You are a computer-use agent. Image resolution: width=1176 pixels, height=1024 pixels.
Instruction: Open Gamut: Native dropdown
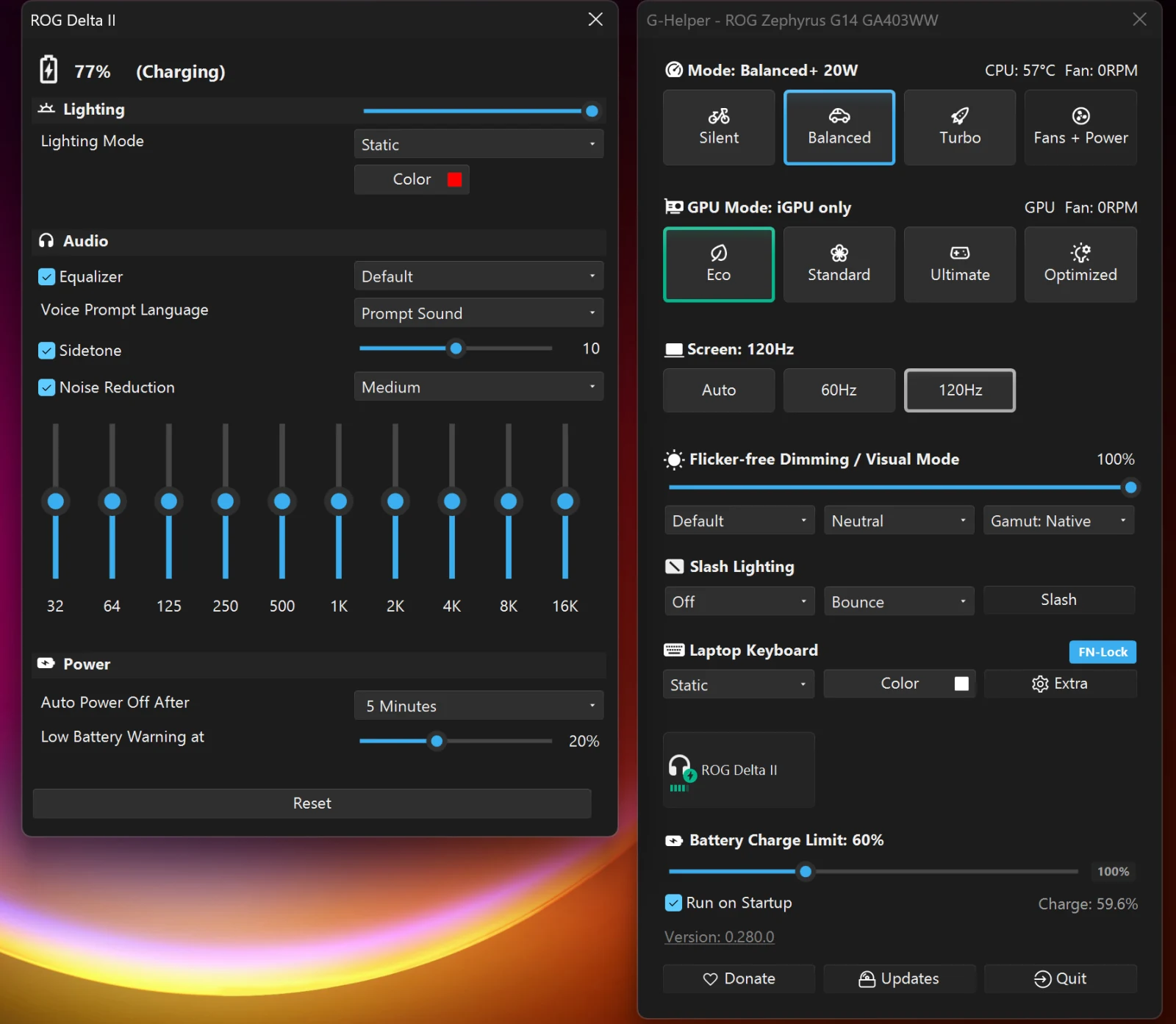(x=1058, y=520)
